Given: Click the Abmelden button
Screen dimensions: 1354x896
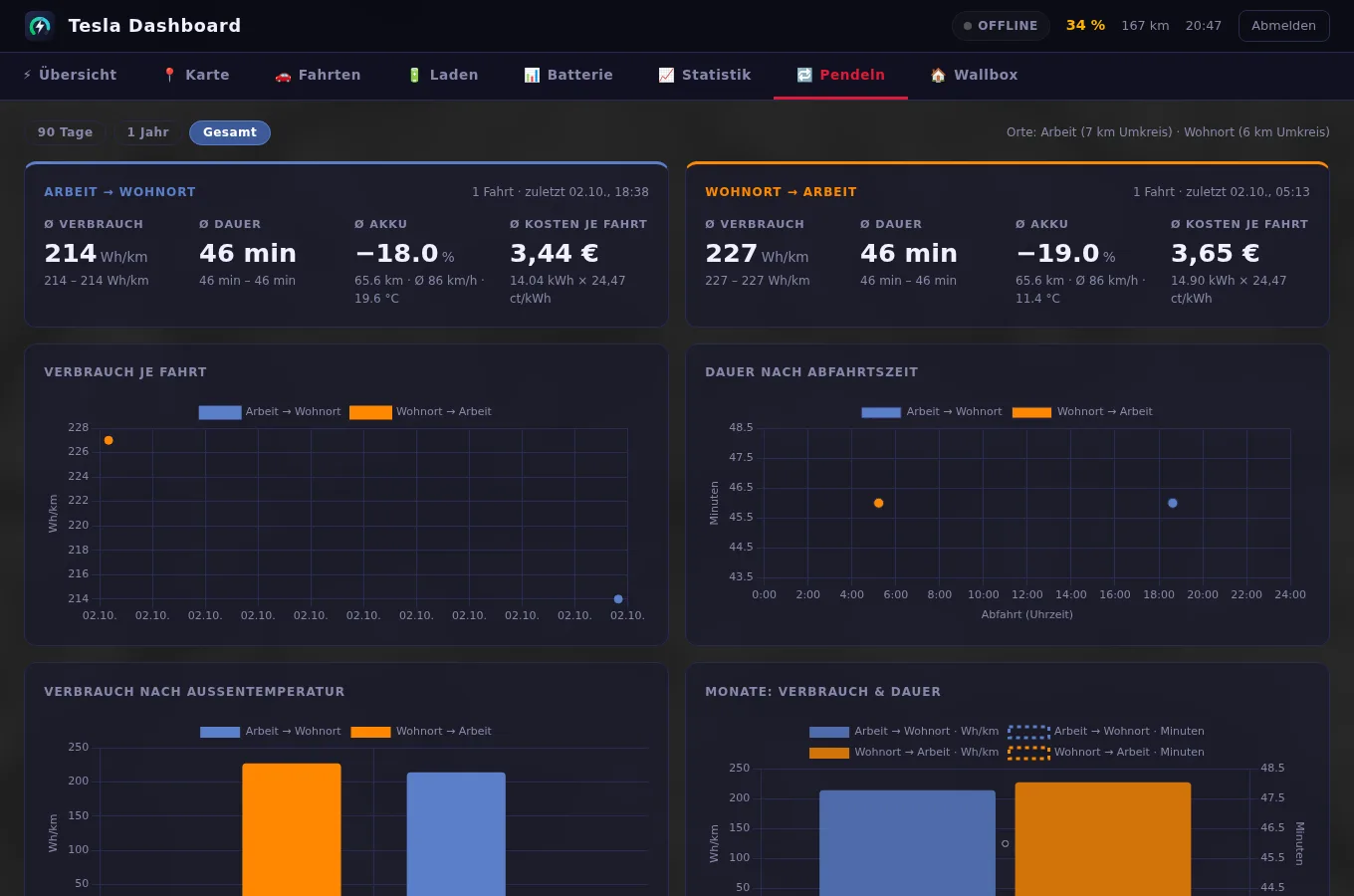Looking at the screenshot, I should (1283, 26).
